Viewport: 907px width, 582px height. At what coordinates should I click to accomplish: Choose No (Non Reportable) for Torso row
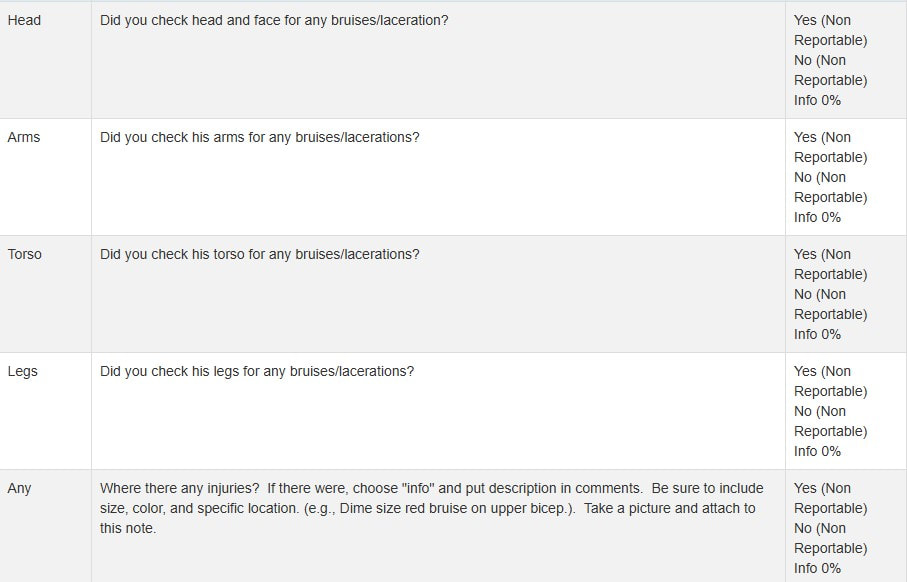(x=830, y=304)
